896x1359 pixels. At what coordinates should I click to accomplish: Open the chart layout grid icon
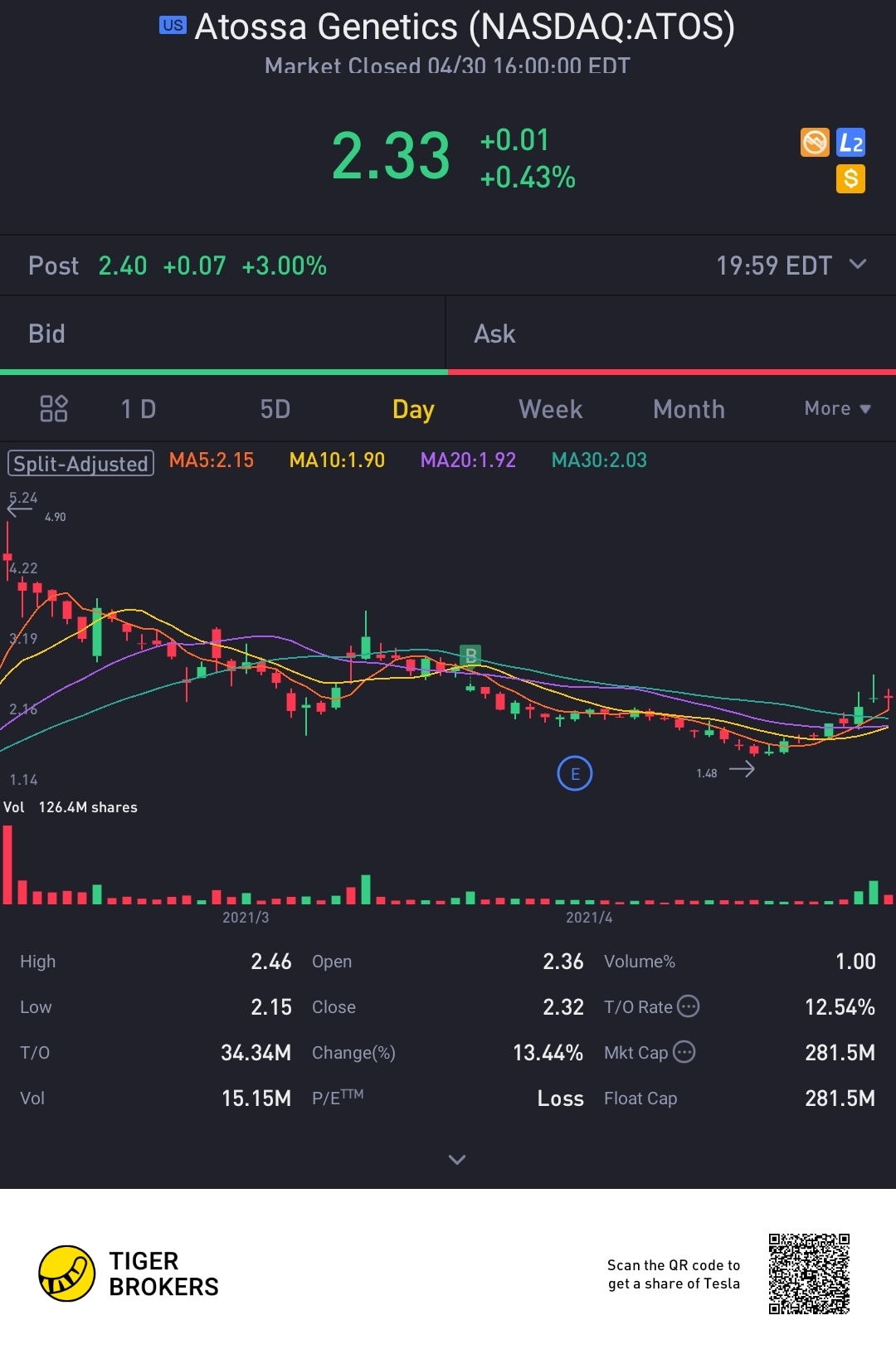click(x=54, y=408)
